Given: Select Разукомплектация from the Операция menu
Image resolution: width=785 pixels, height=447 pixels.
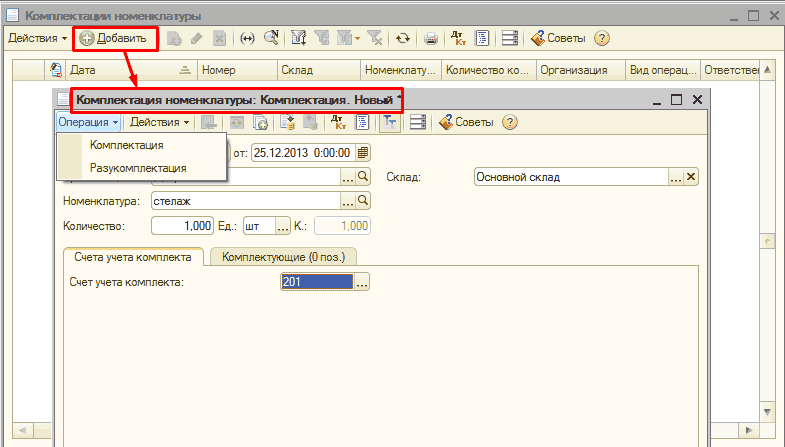Looking at the screenshot, I should click(x=138, y=168).
